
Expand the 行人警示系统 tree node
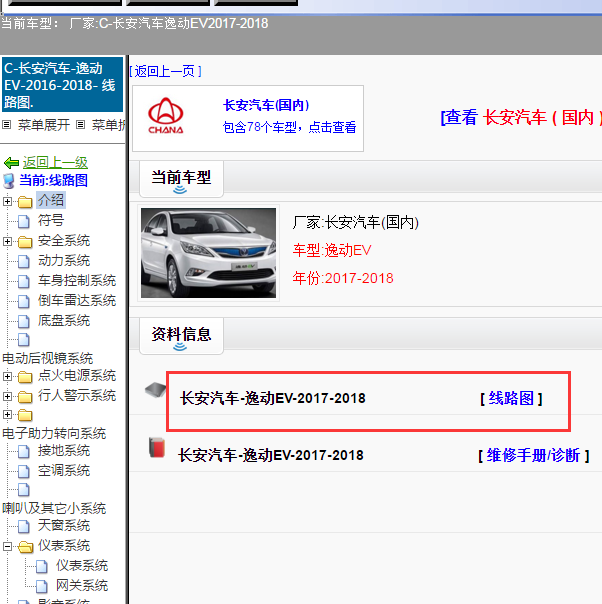pyautogui.click(x=7, y=396)
